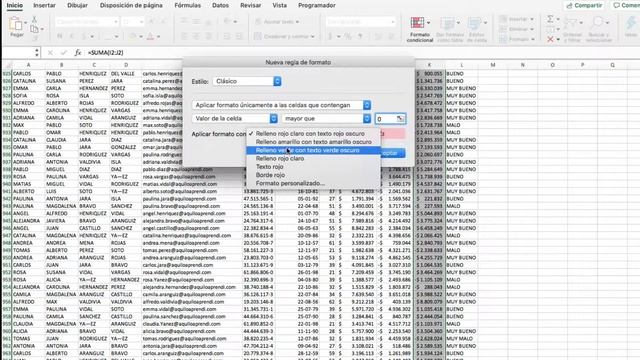Click Buscar y seleccionar magnifier icon
This screenshot has height=360, width=640.
coord(598,22)
